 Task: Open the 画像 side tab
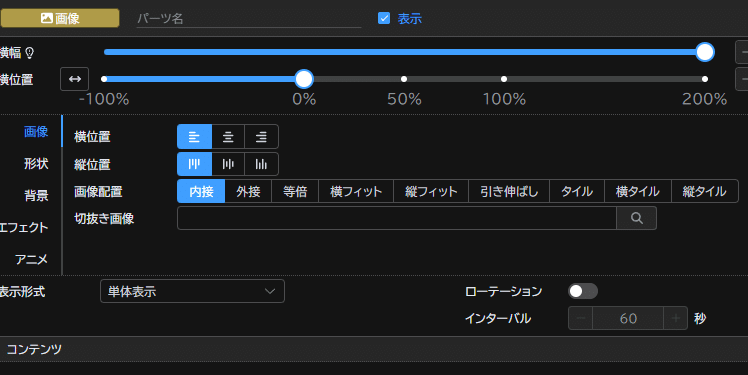point(36,132)
